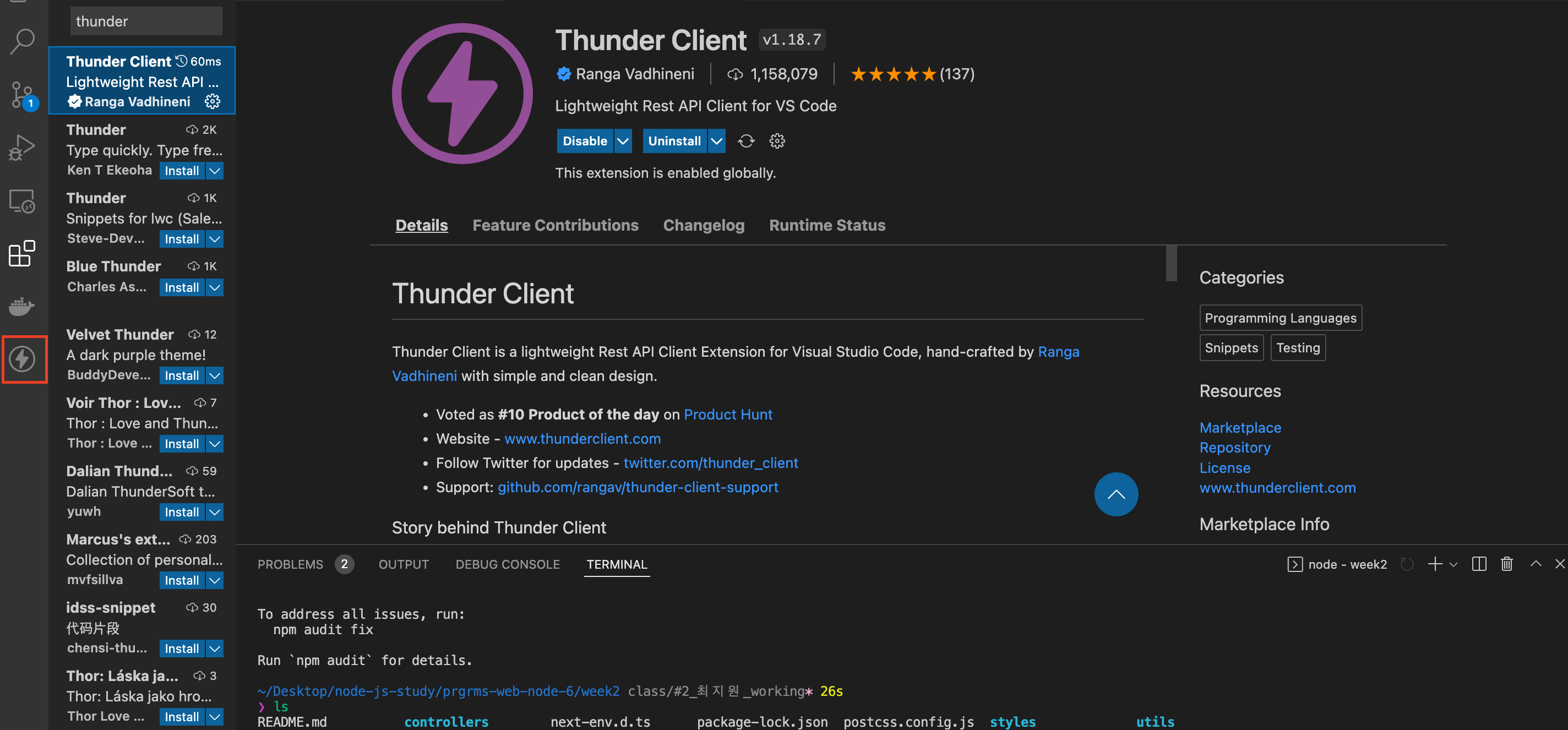
Task: Open github.com/rangav/thunder-client-support link
Action: [x=638, y=487]
